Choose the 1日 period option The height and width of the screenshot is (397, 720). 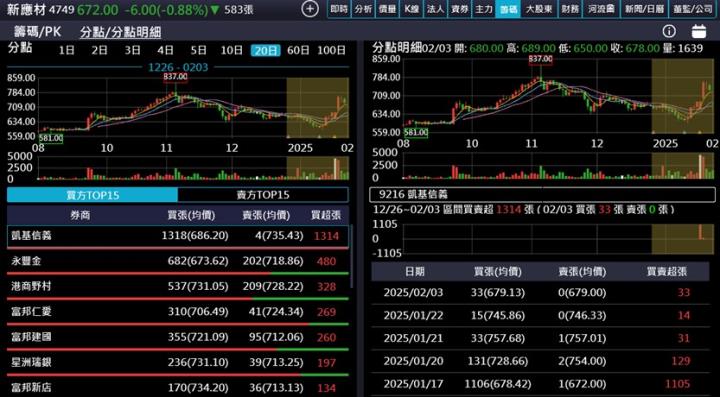click(67, 50)
